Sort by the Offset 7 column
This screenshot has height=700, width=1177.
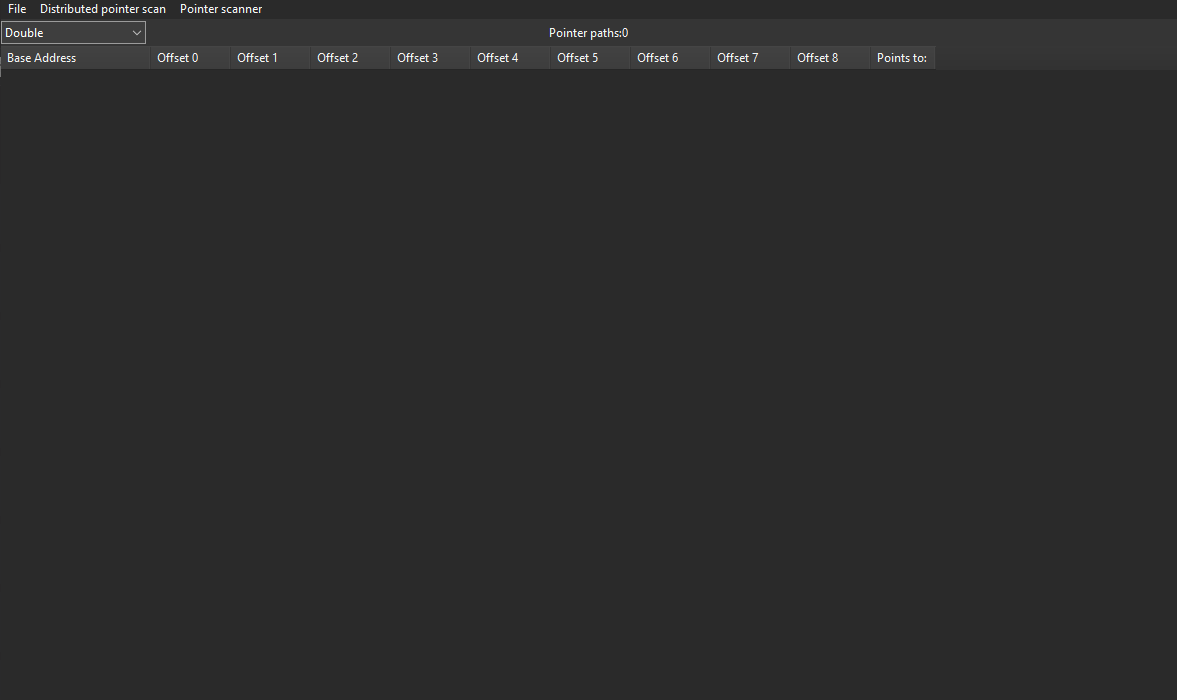750,58
